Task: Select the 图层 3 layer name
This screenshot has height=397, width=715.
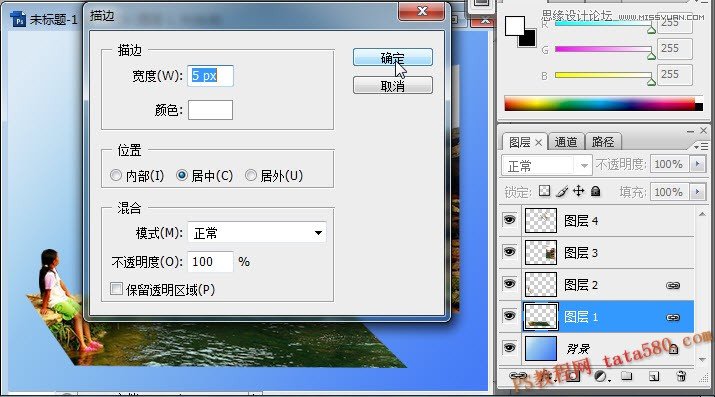Action: 581,253
